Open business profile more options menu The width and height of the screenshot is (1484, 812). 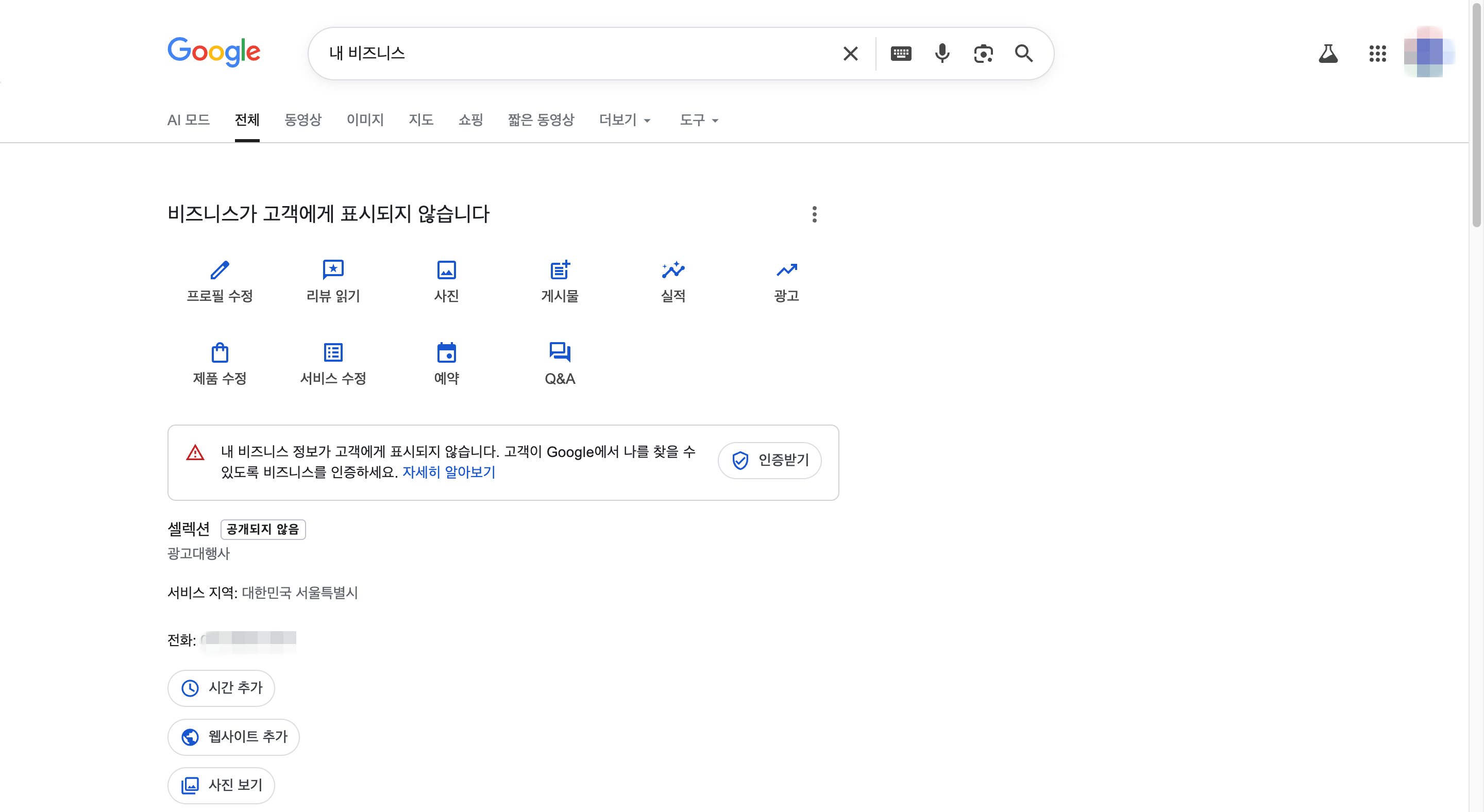click(814, 214)
